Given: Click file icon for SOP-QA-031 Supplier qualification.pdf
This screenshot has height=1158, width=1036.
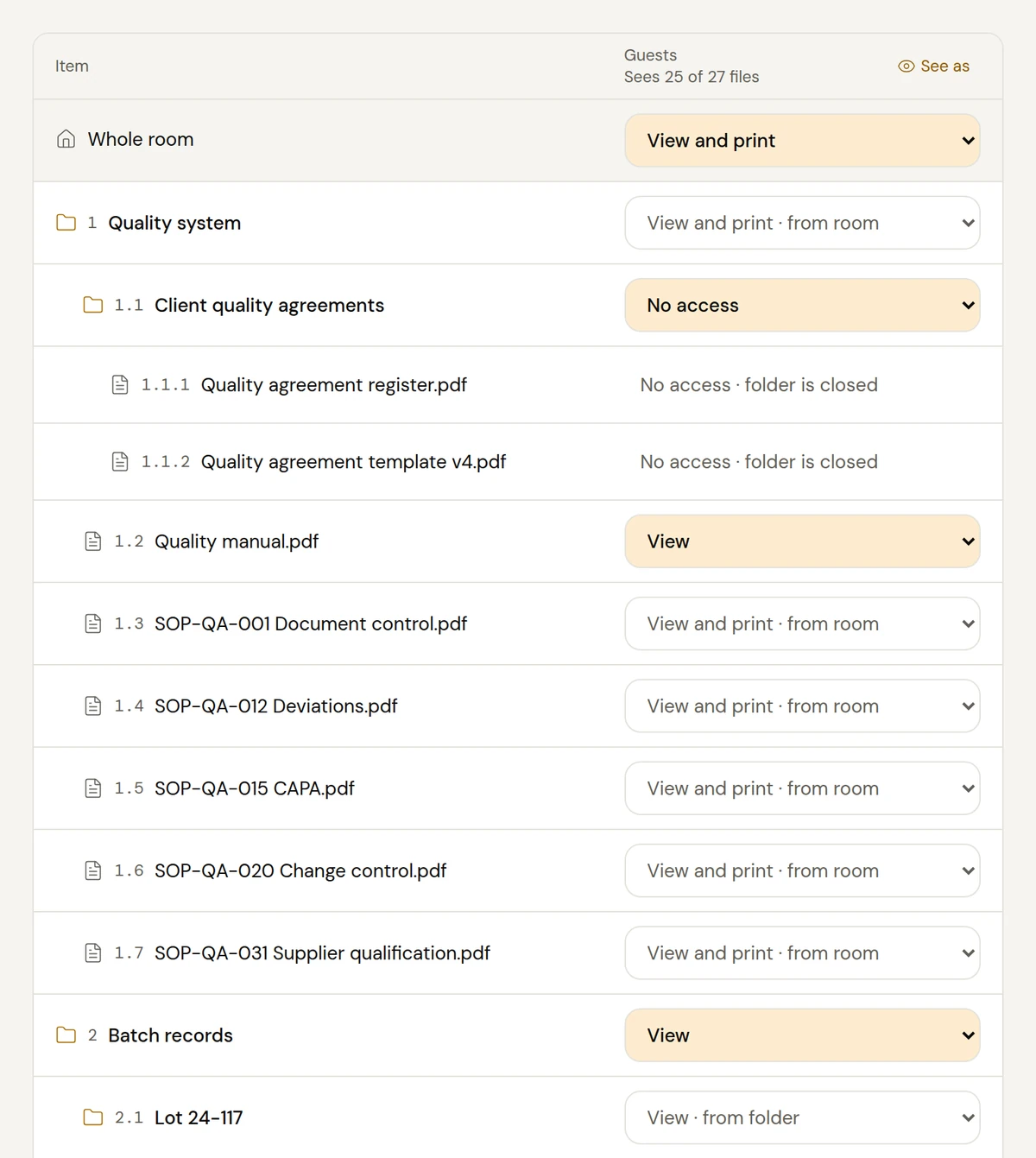Looking at the screenshot, I should pos(93,952).
